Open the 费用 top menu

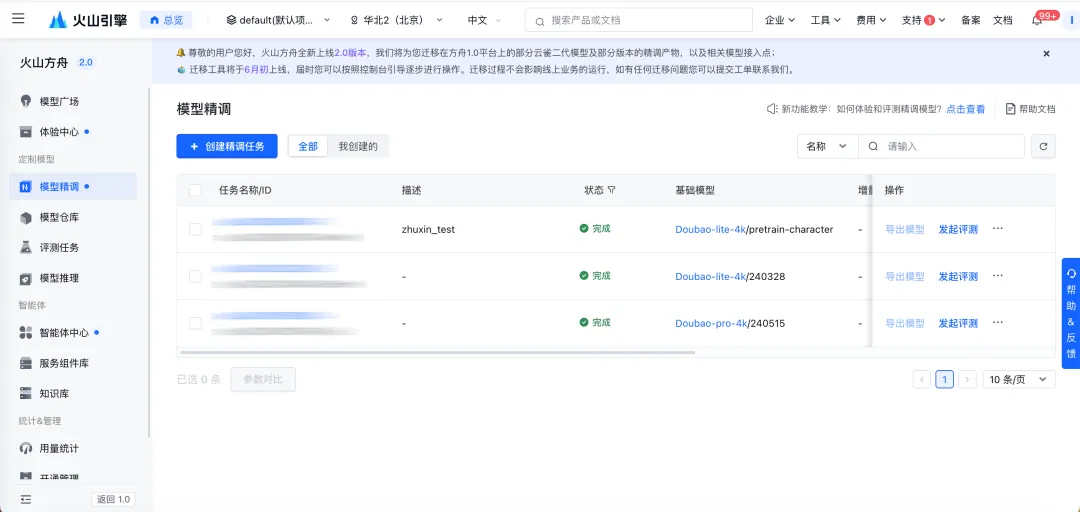tap(871, 20)
